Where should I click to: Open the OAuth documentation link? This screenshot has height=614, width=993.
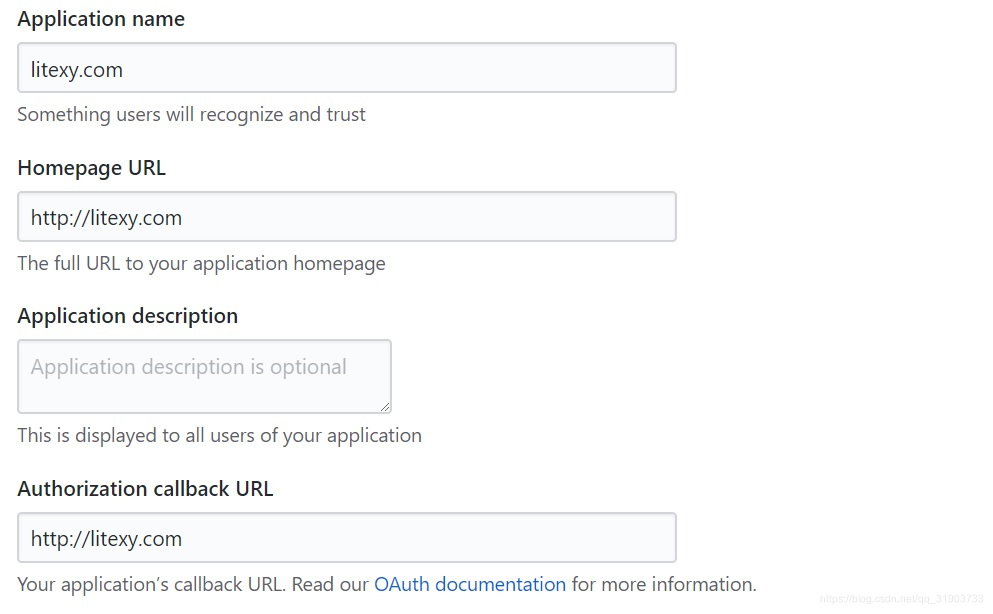(x=469, y=584)
